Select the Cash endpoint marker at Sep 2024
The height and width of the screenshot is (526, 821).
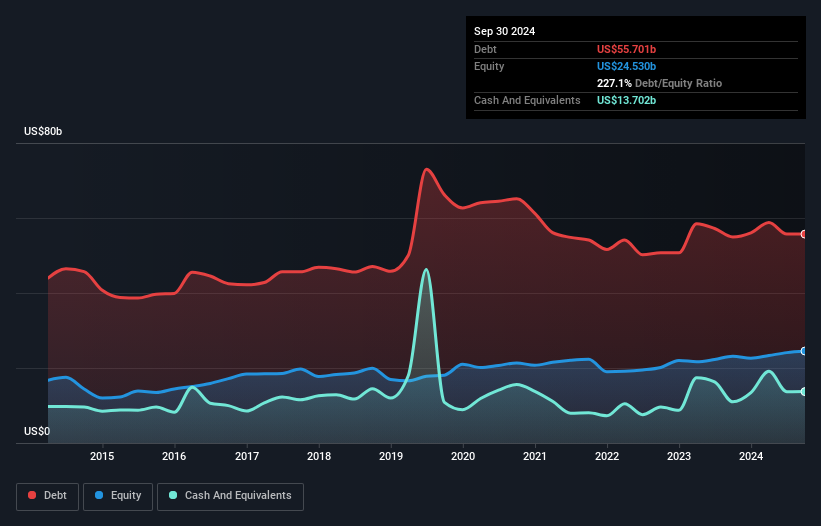coord(804,391)
